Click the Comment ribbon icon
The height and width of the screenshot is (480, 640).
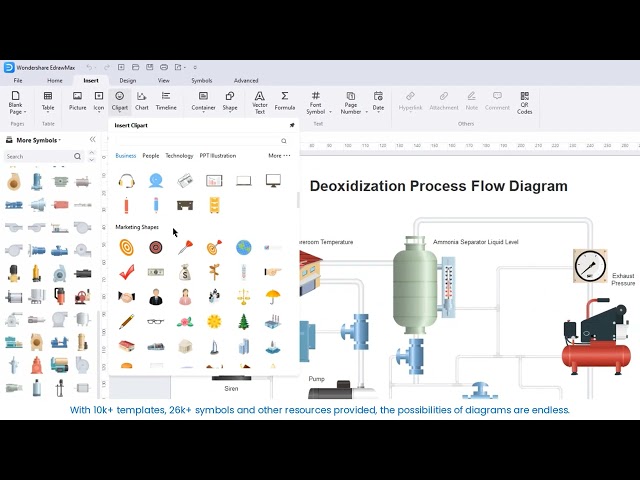pos(497,101)
